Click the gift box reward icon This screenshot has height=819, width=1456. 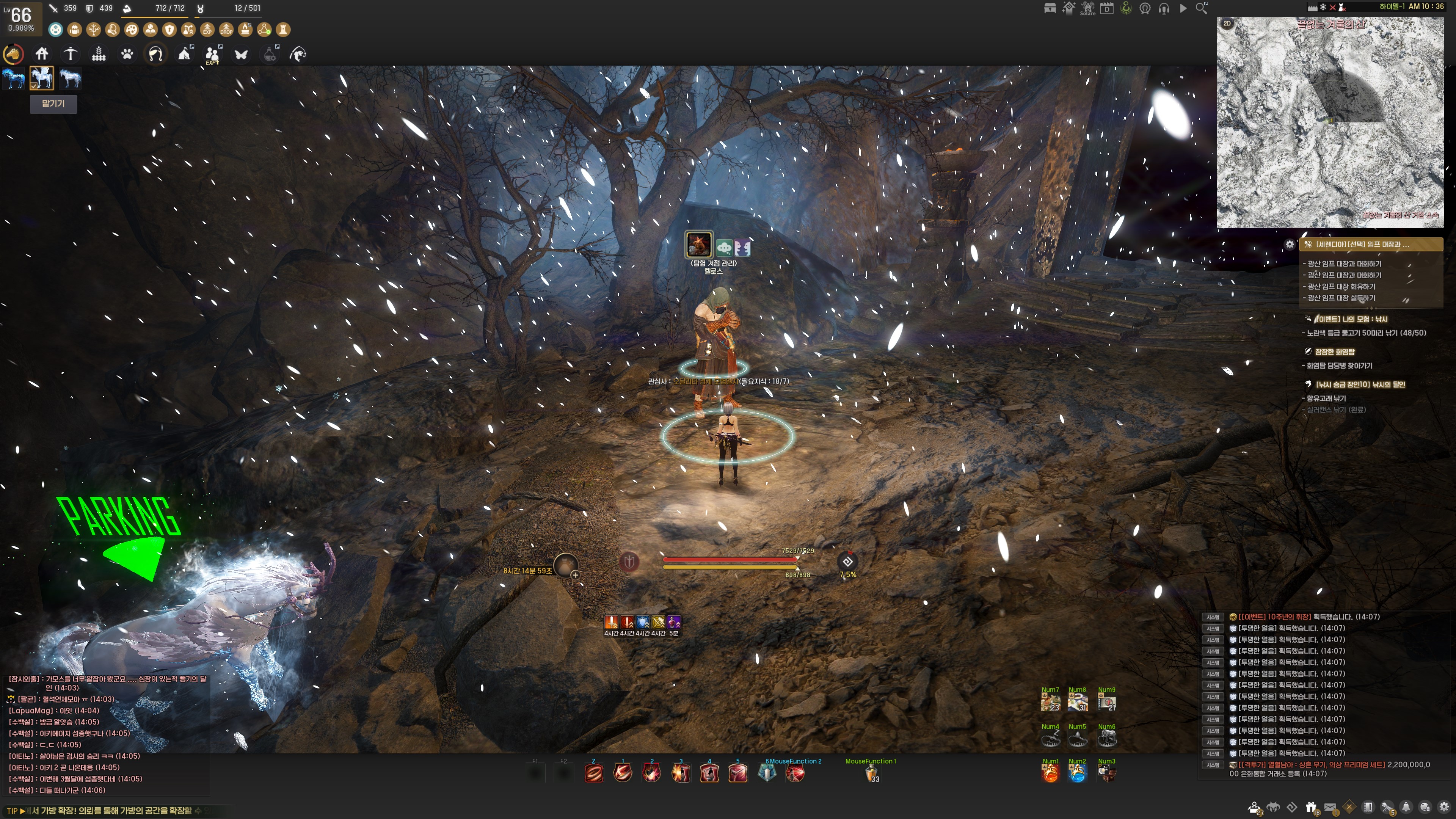click(1311, 806)
